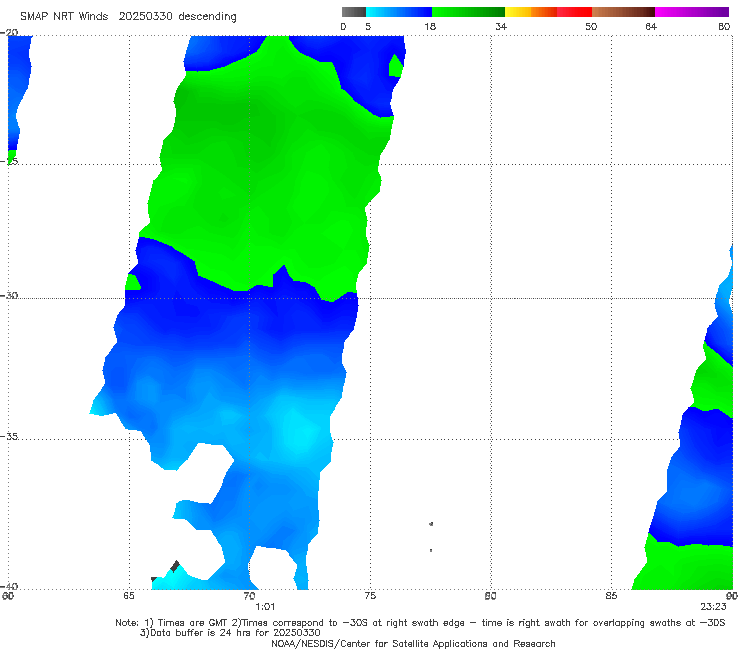
Task: Click the color bar label '50'
Action: (x=591, y=26)
